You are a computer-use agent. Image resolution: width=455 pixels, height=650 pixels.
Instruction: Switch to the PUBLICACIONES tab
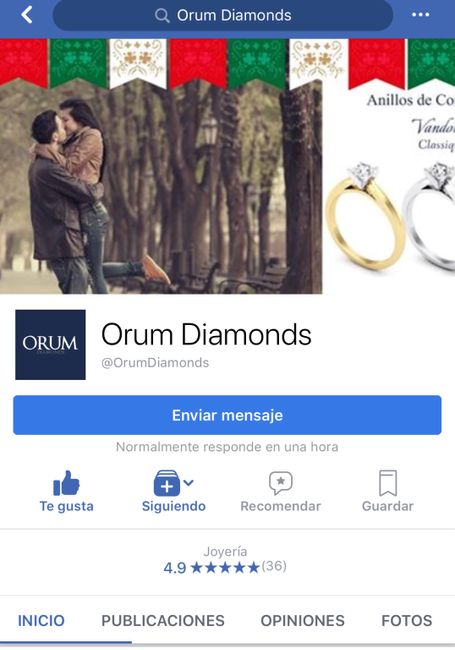(x=163, y=621)
